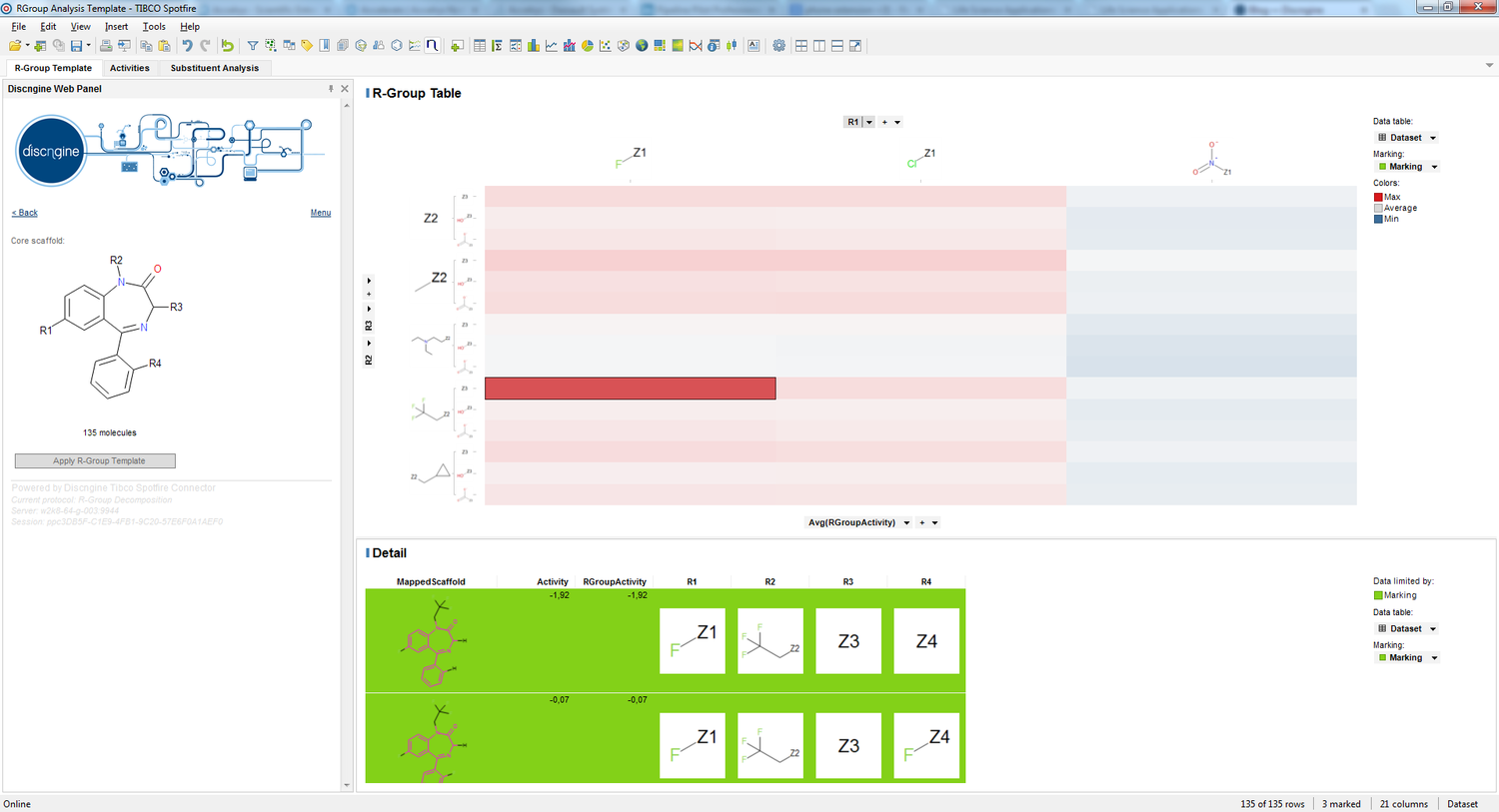Open the Edit menu
Viewport: 1499px width, 812px height.
48,27
